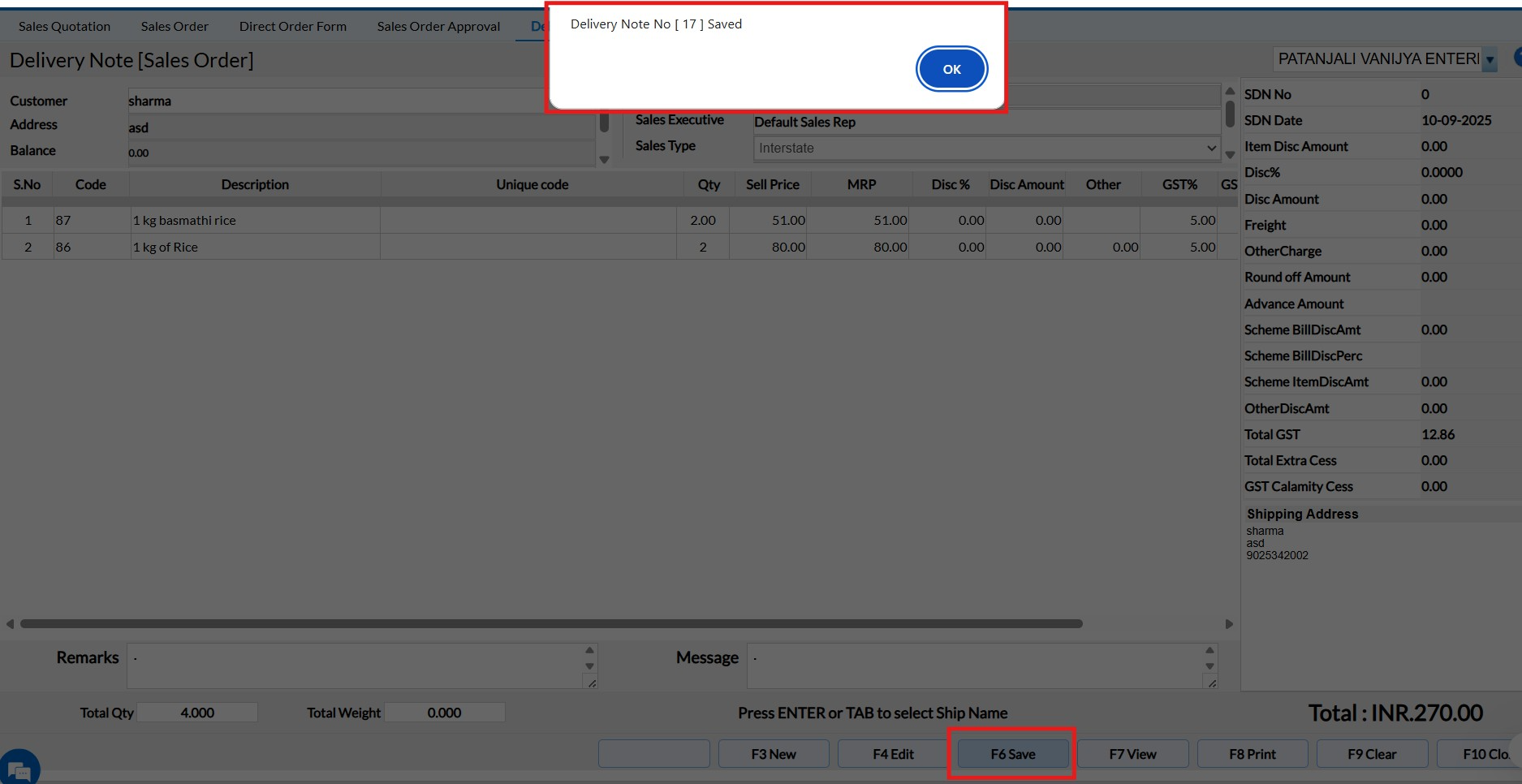Go to the Sales Order Approval tab
The image size is (1522, 784).
438,26
